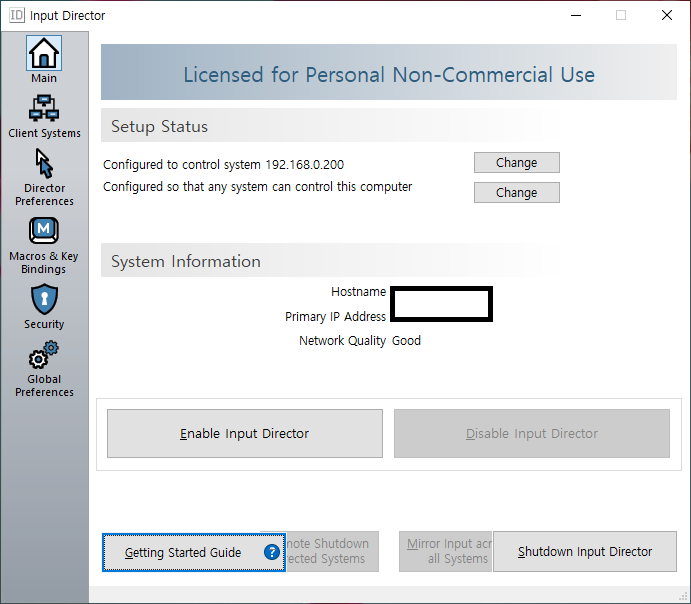Click Shutdown Input Director button
Image resolution: width=691 pixels, height=604 pixels.
(585, 552)
